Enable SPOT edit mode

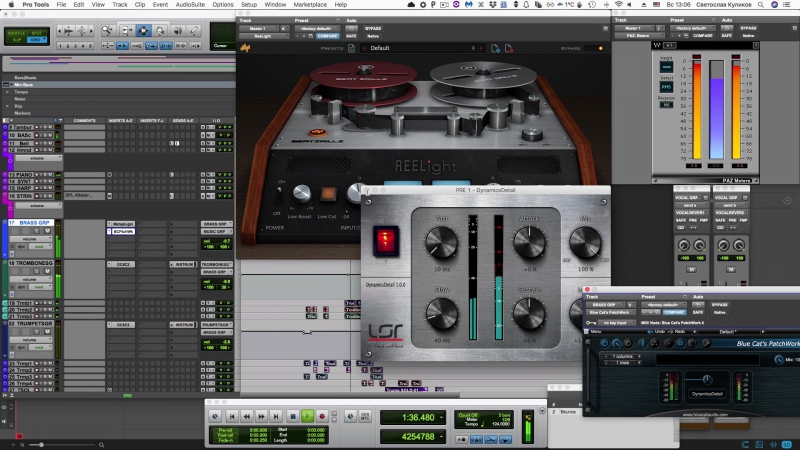[x=37, y=33]
